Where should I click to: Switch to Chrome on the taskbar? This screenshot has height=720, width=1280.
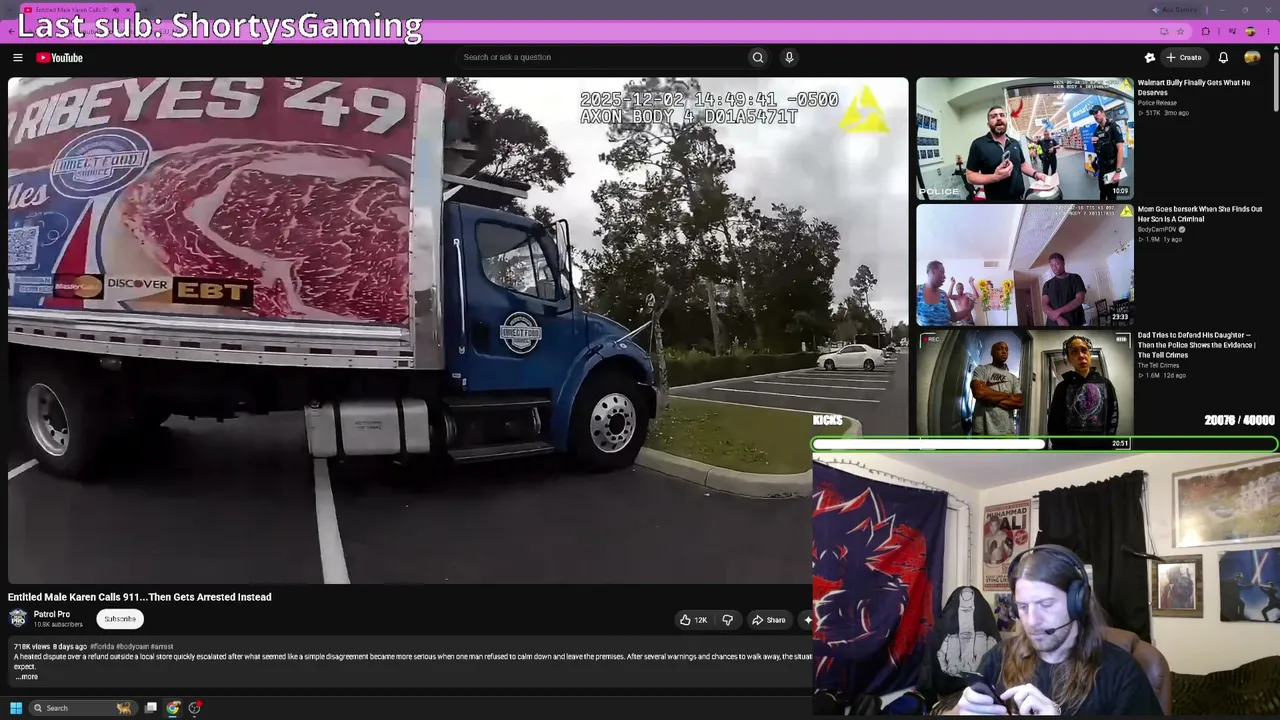tap(173, 708)
